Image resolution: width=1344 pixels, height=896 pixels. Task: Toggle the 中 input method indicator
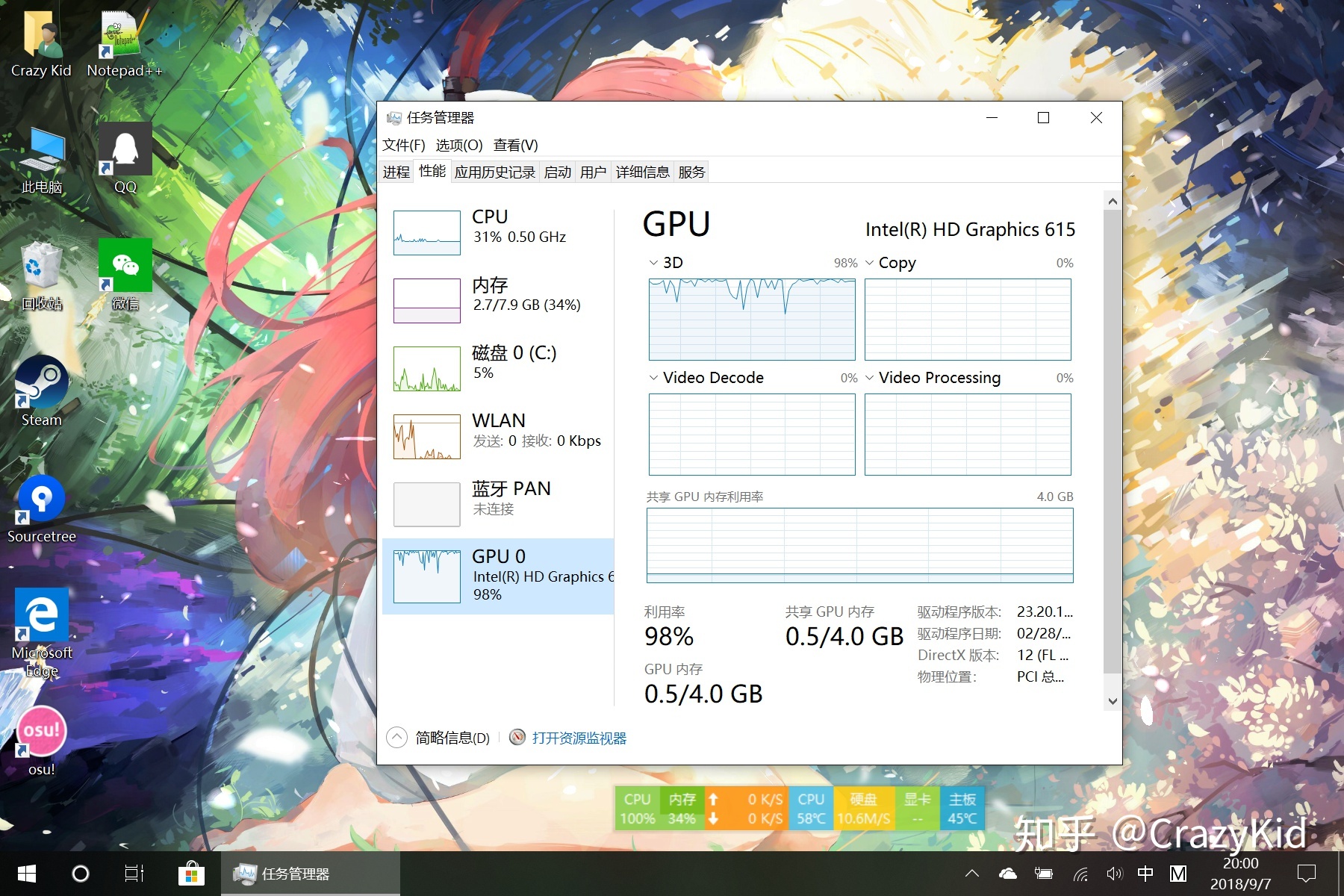(1145, 874)
